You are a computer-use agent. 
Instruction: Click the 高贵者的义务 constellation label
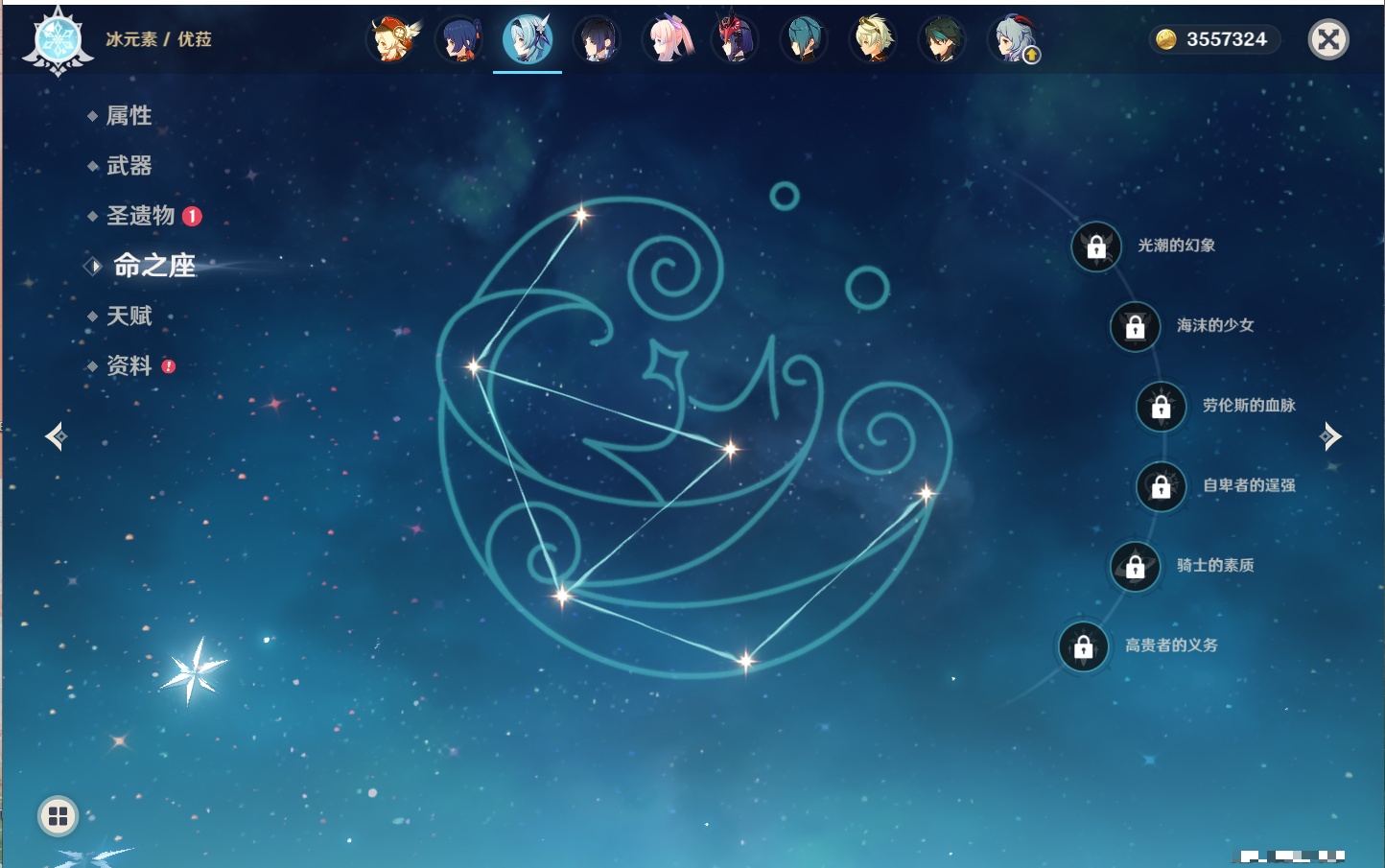pyautogui.click(x=1171, y=645)
